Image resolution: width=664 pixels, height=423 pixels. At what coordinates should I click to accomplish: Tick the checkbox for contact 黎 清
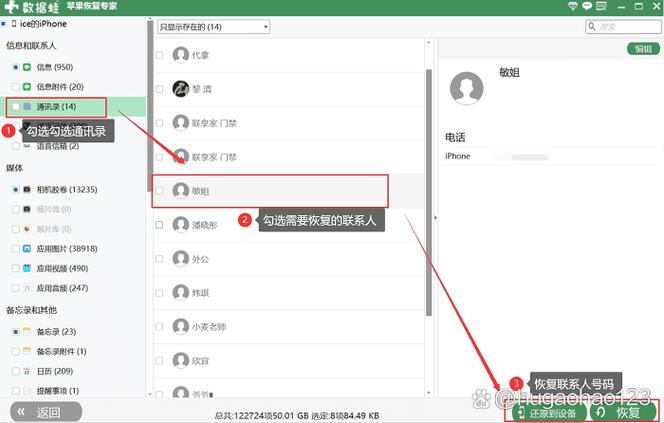tap(160, 89)
